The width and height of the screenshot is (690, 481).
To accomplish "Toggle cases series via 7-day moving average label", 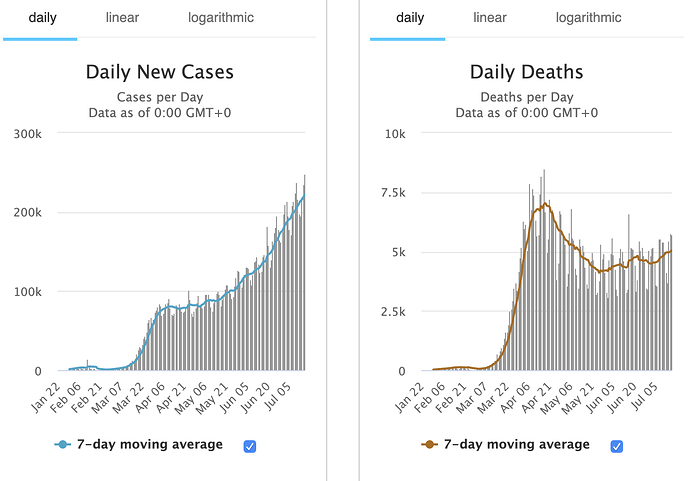I will (x=150, y=445).
